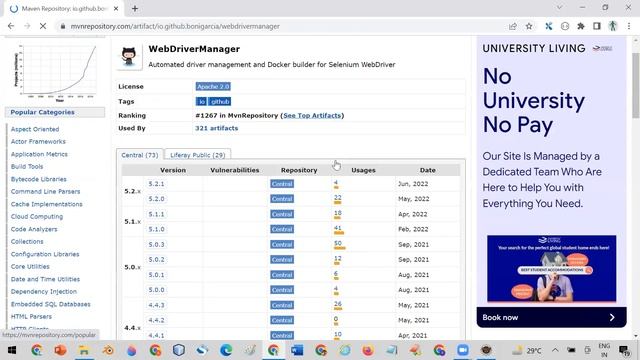Click the WebDriverManager GitHub logo image
This screenshot has width=640, height=360.
tap(129, 56)
